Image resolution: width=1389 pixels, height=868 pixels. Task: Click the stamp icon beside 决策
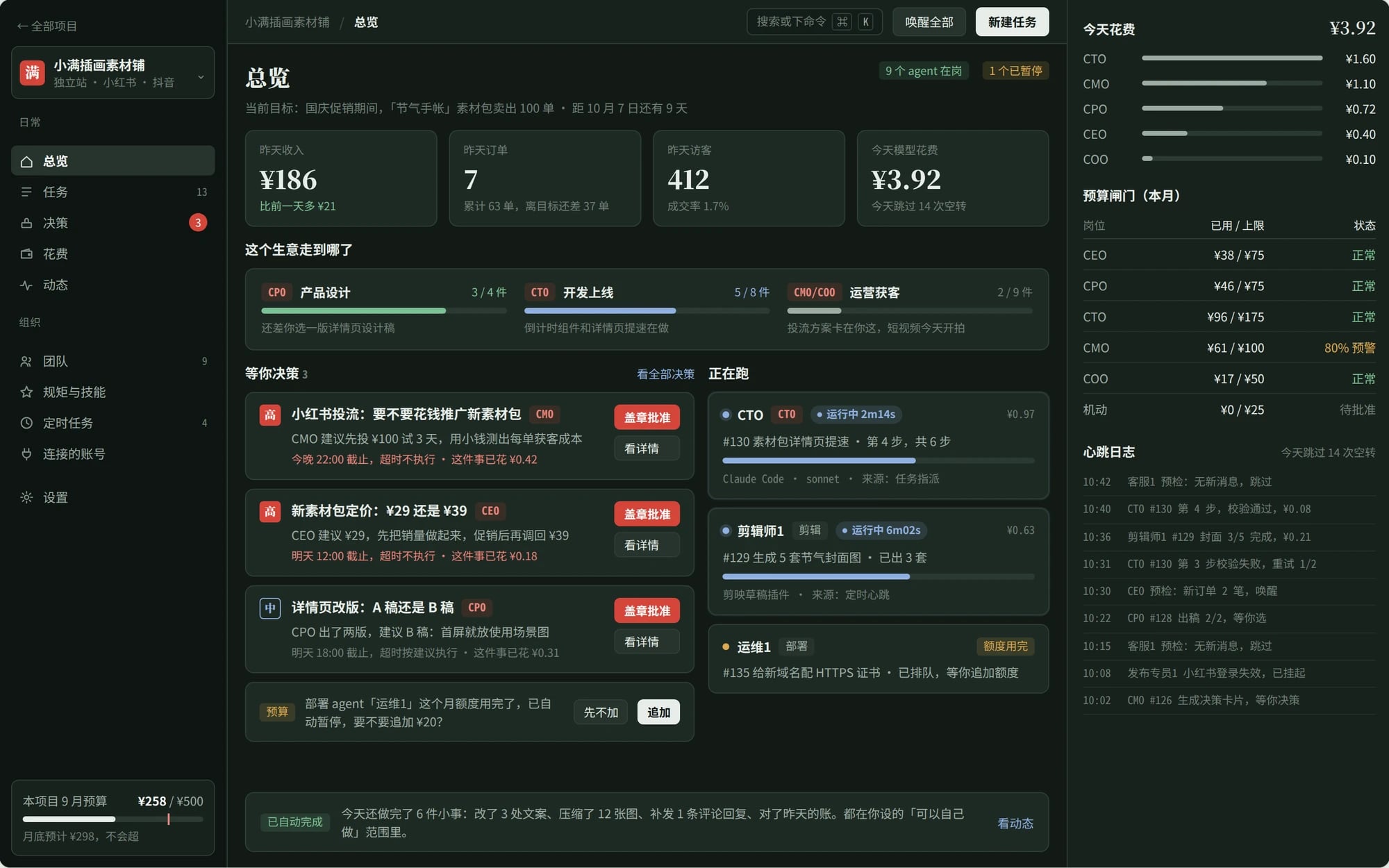[26, 223]
